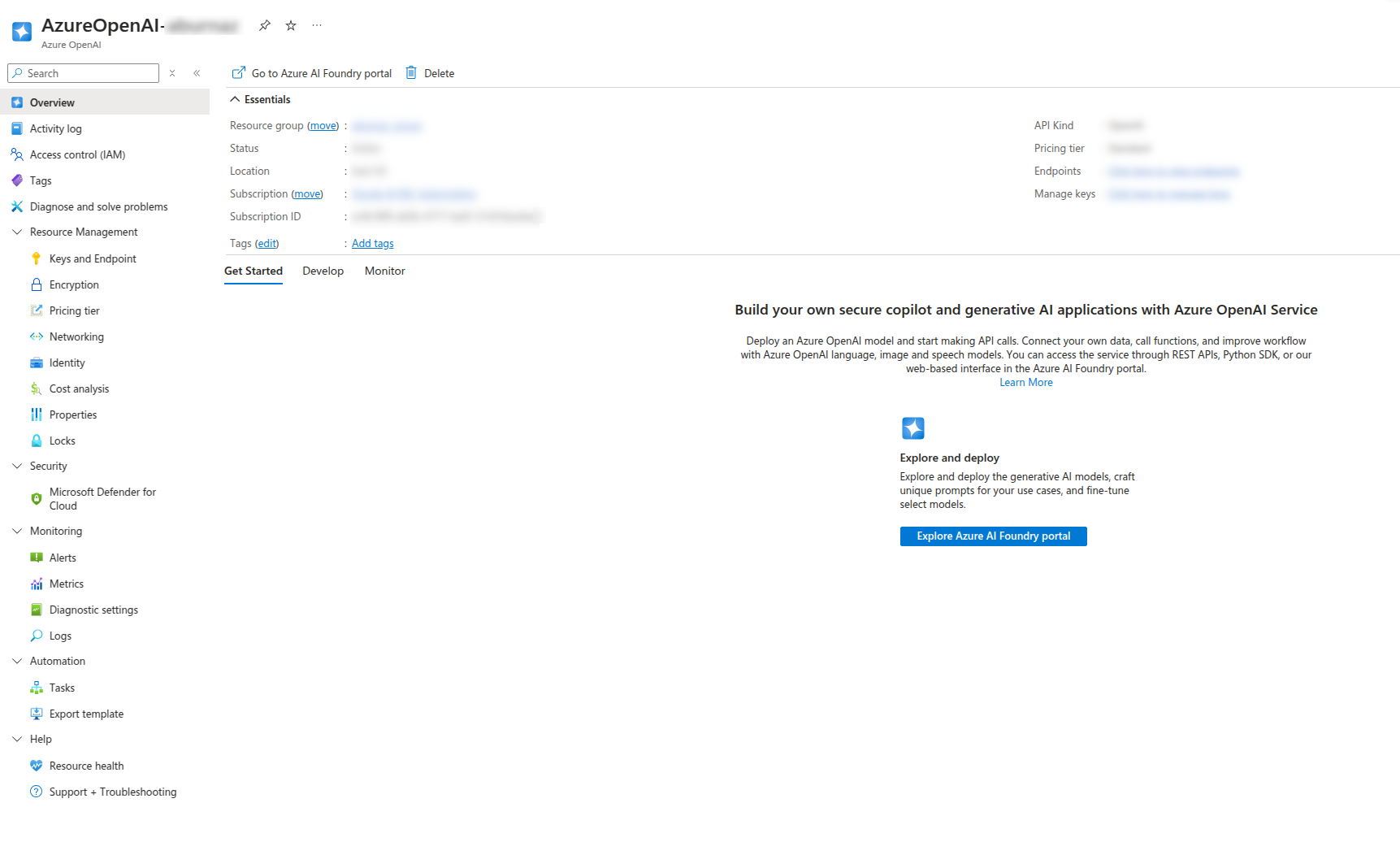Pin the Azure OpenAI resource to dashboard

(264, 25)
